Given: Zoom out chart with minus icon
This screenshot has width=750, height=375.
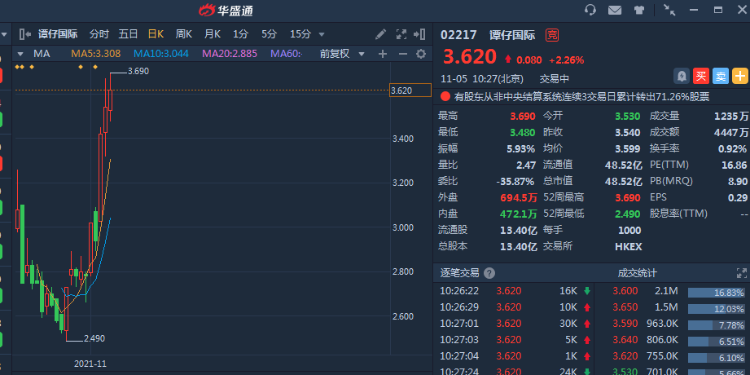Looking at the screenshot, I should click(403, 54).
